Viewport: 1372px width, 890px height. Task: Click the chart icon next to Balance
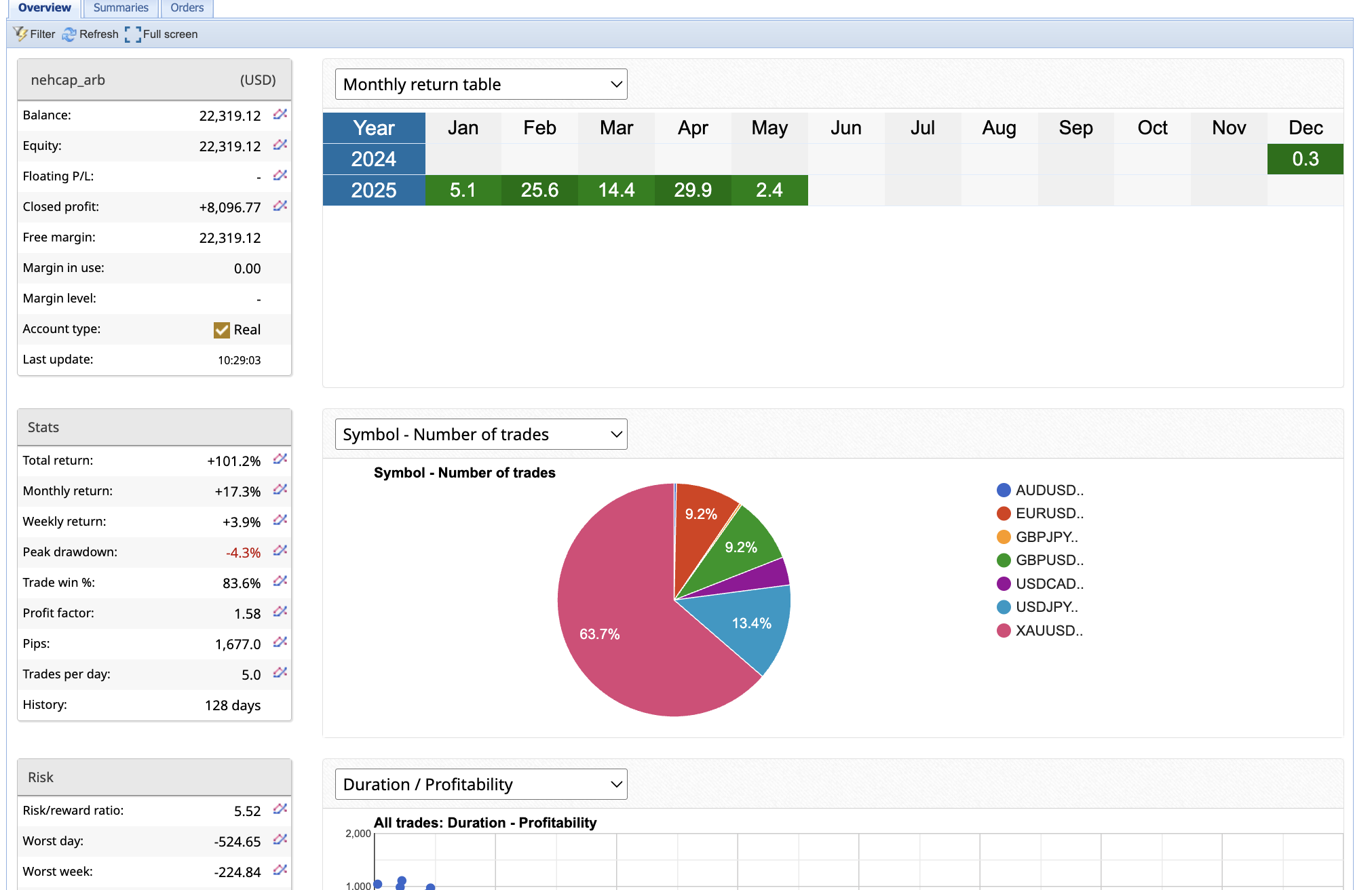coord(280,115)
